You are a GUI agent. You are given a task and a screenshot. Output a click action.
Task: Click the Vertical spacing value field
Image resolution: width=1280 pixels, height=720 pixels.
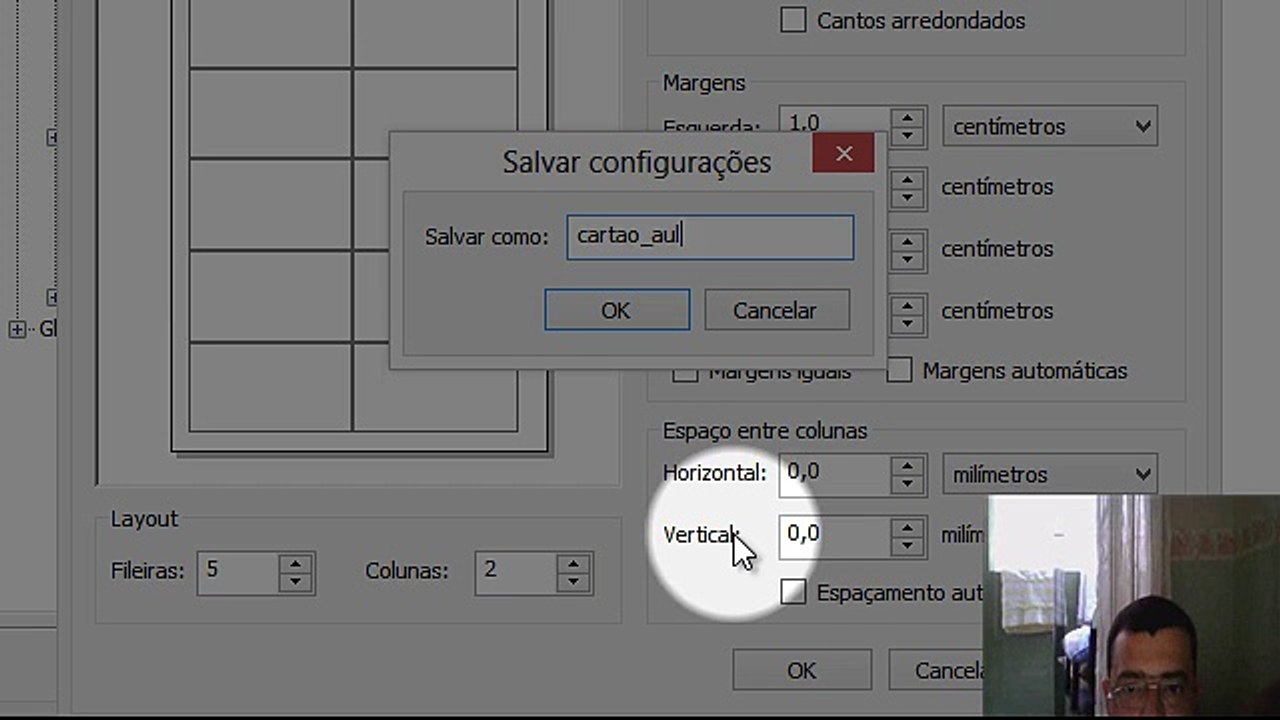[835, 536]
